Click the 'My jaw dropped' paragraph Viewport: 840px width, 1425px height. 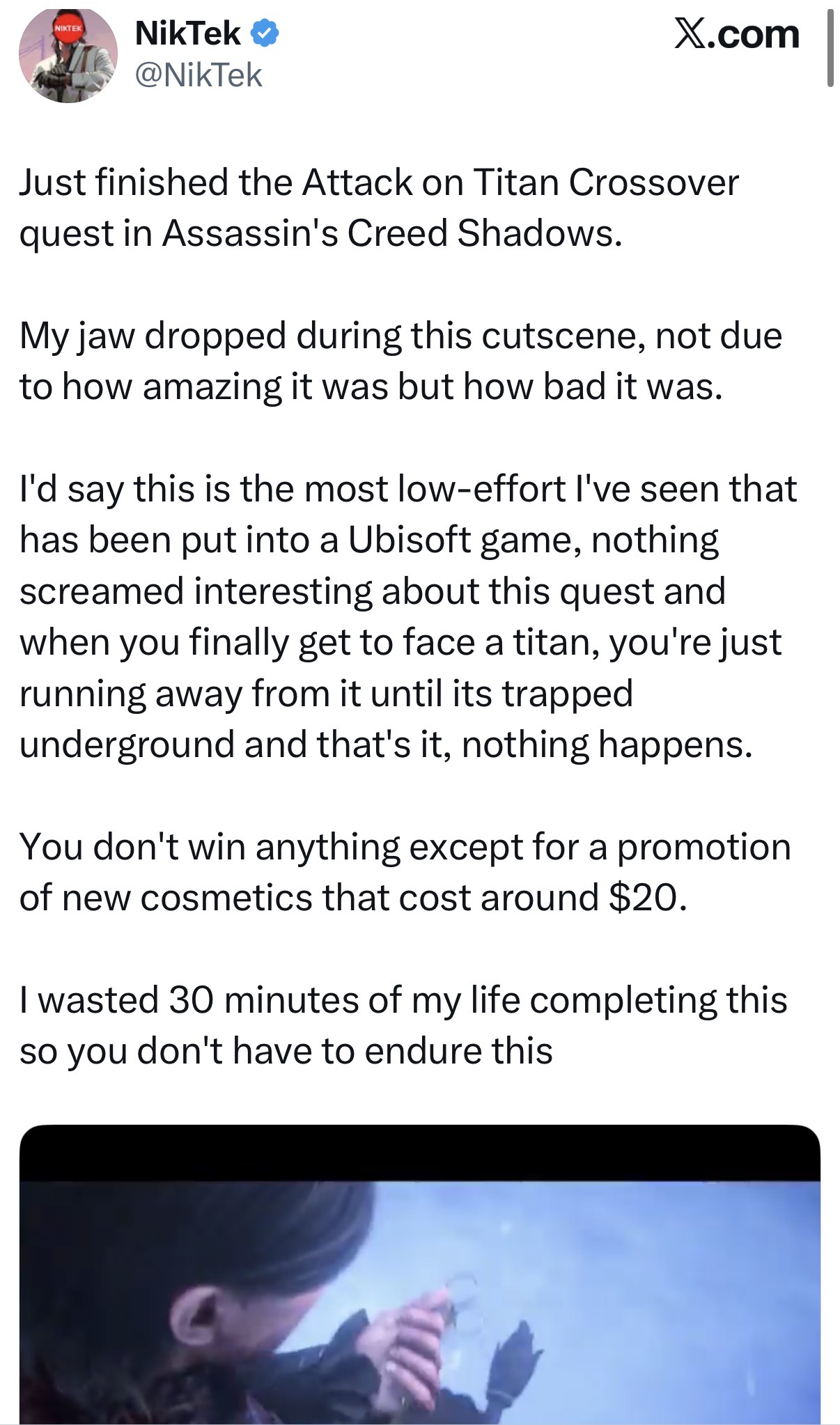coord(401,361)
